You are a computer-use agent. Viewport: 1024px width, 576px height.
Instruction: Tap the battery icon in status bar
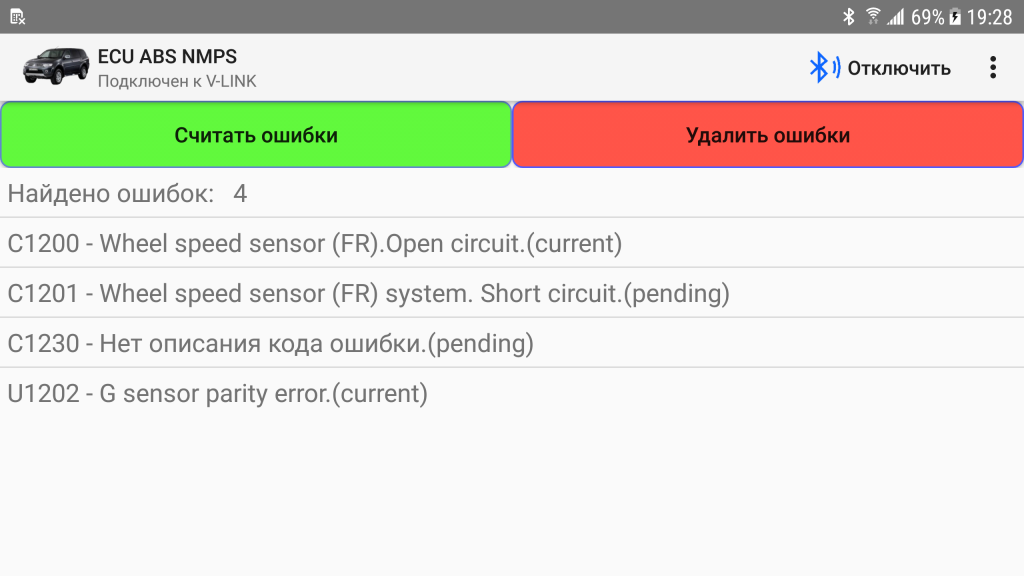pos(955,17)
